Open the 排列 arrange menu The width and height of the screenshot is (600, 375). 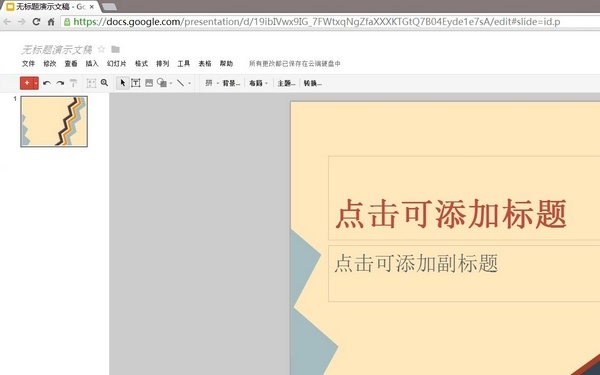163,64
